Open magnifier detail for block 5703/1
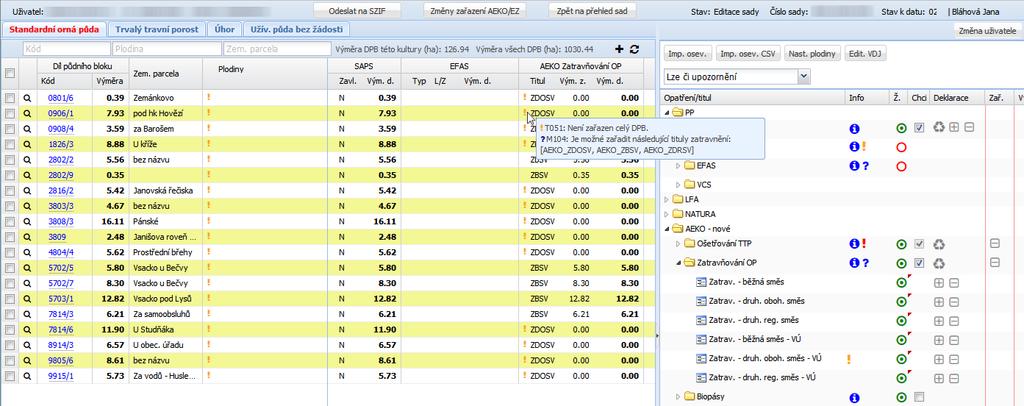This screenshot has height=406, width=1024. (27, 299)
